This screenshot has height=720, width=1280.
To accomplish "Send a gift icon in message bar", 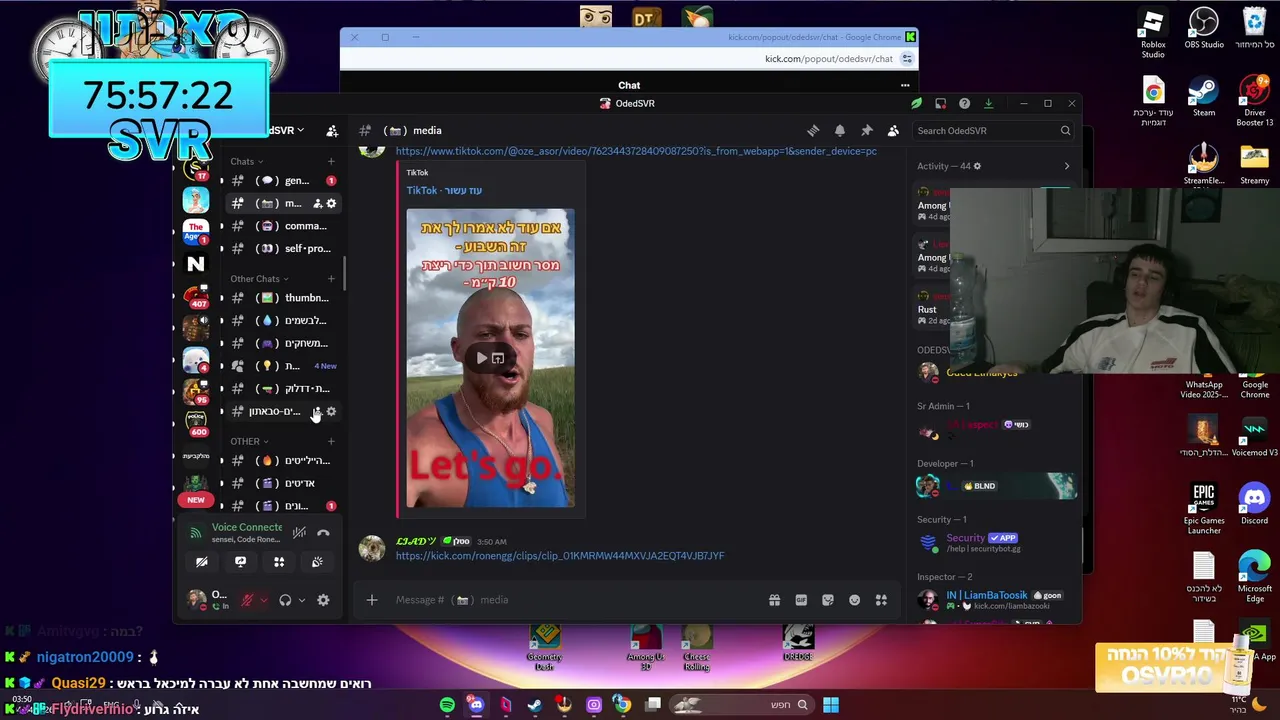I will pyautogui.click(x=774, y=600).
